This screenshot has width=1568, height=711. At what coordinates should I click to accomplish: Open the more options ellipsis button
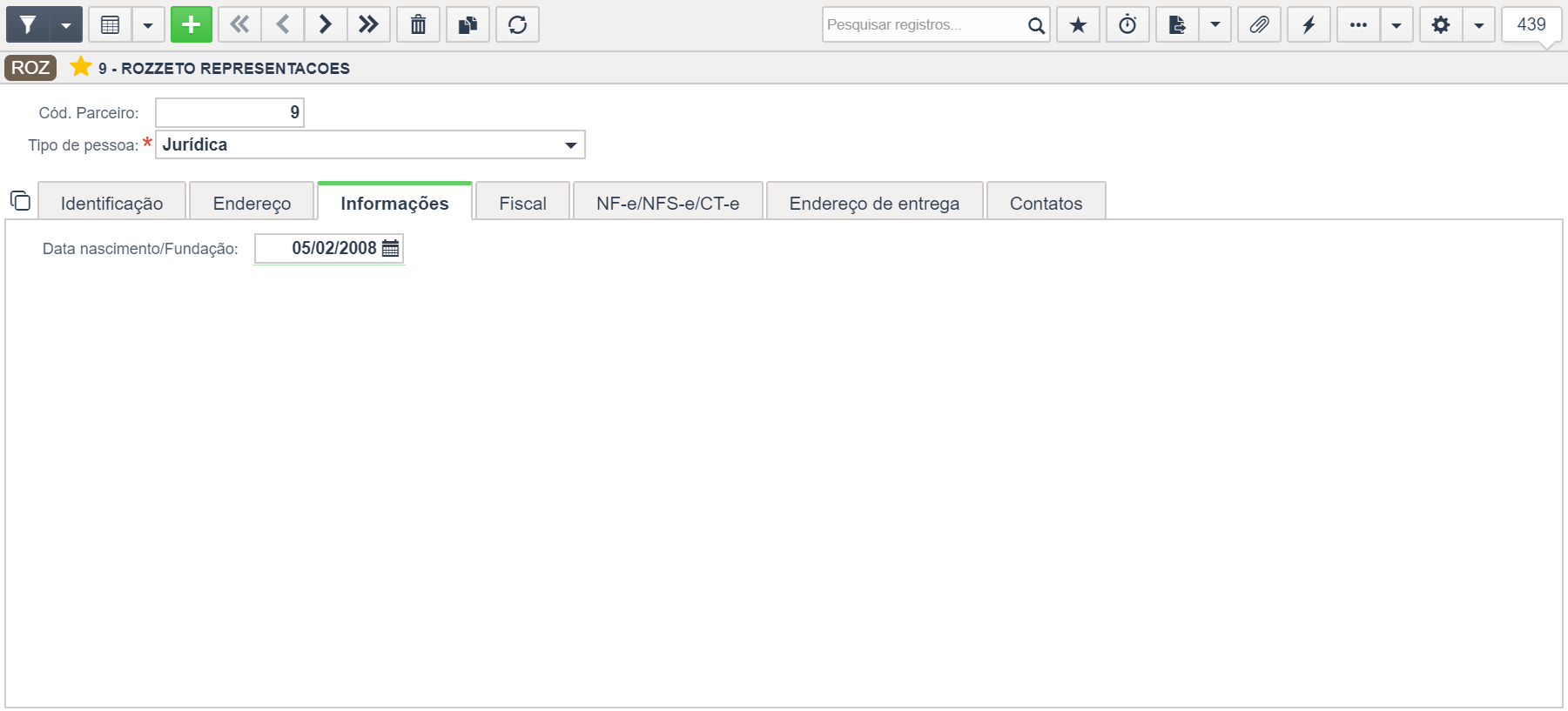pos(1359,24)
